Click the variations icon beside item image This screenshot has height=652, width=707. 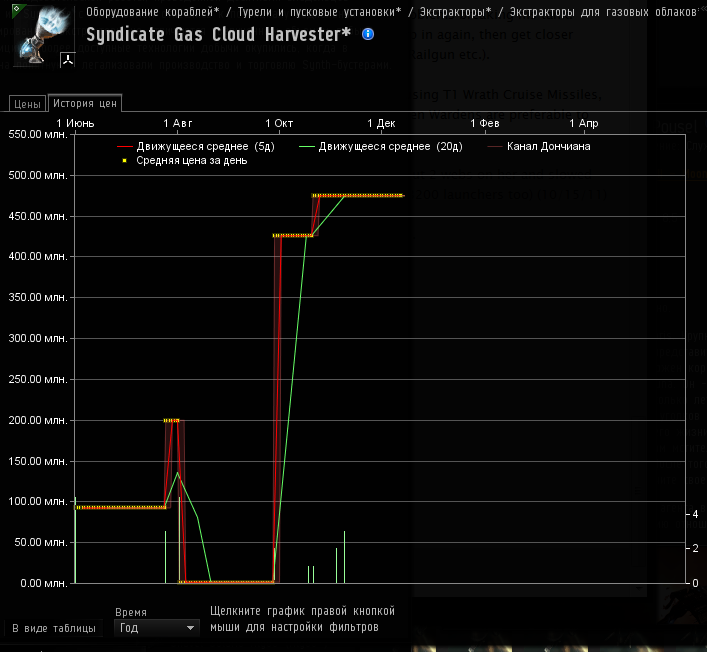[x=68, y=59]
